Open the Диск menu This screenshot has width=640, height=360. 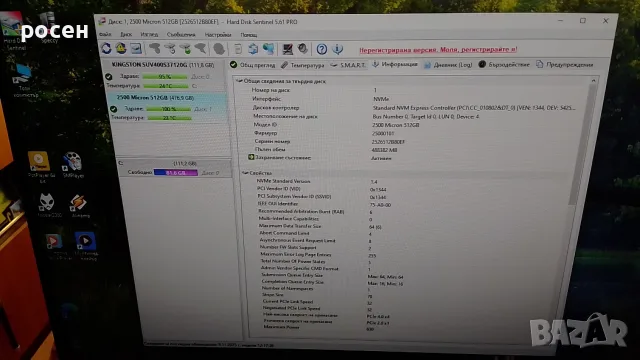pyautogui.click(x=126, y=35)
